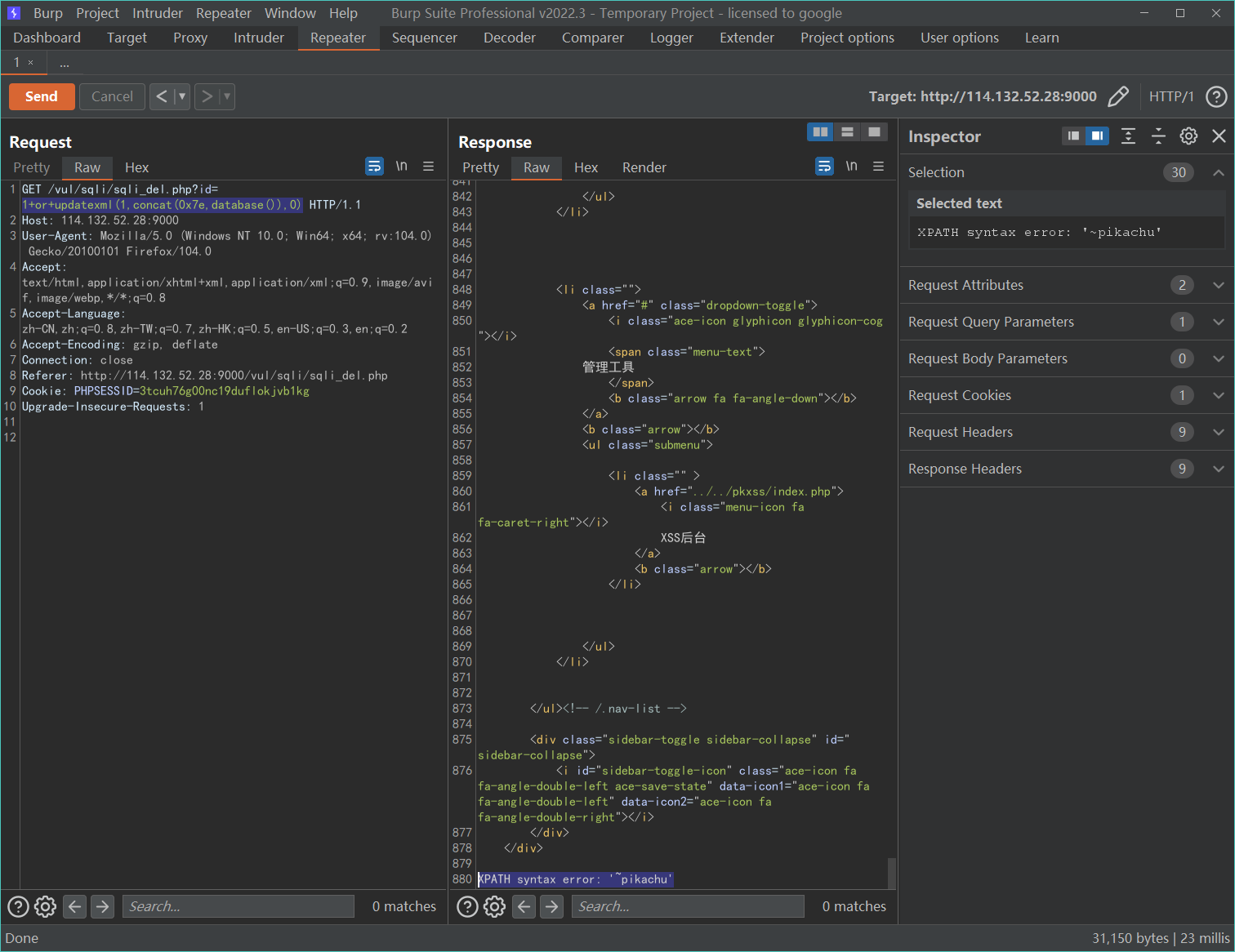Go to next request search match
The width and height of the screenshot is (1235, 952).
102,906
